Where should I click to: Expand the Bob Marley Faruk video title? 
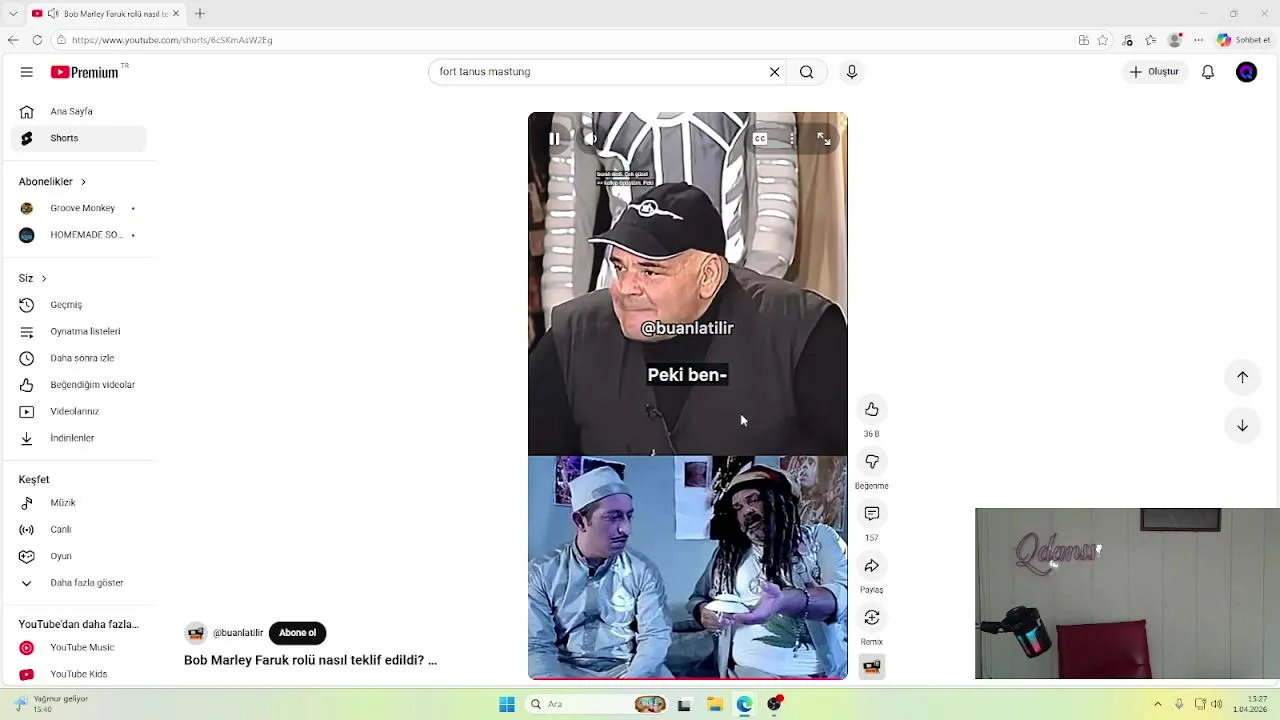click(x=310, y=660)
